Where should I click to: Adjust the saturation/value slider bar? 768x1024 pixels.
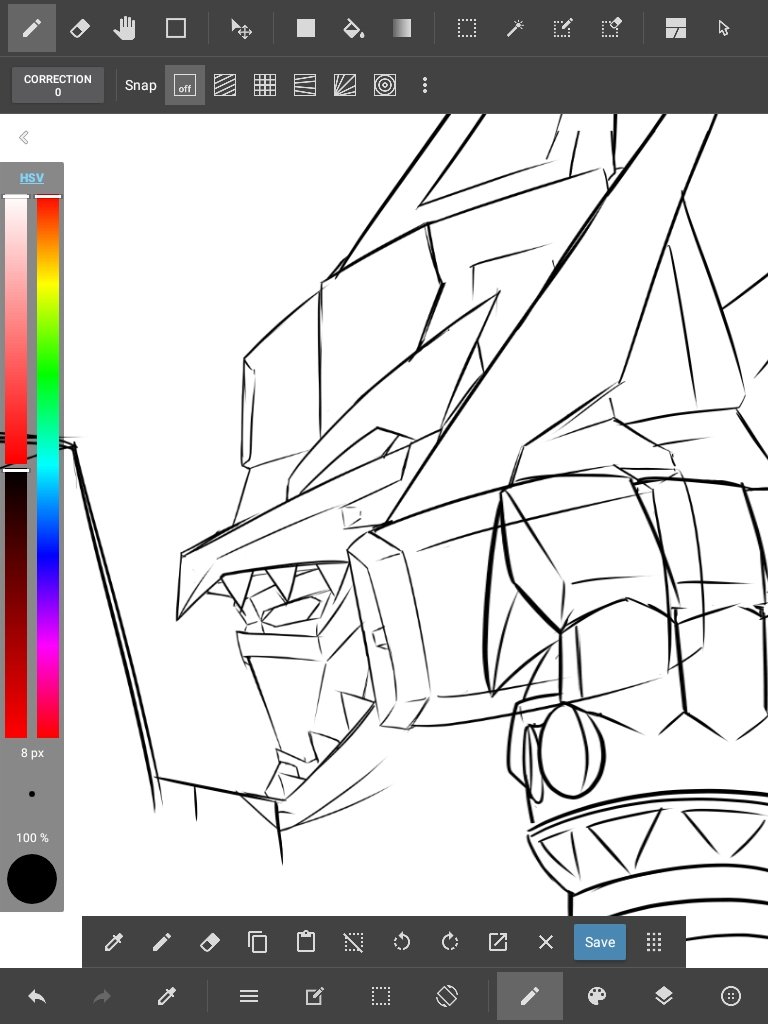[16, 466]
